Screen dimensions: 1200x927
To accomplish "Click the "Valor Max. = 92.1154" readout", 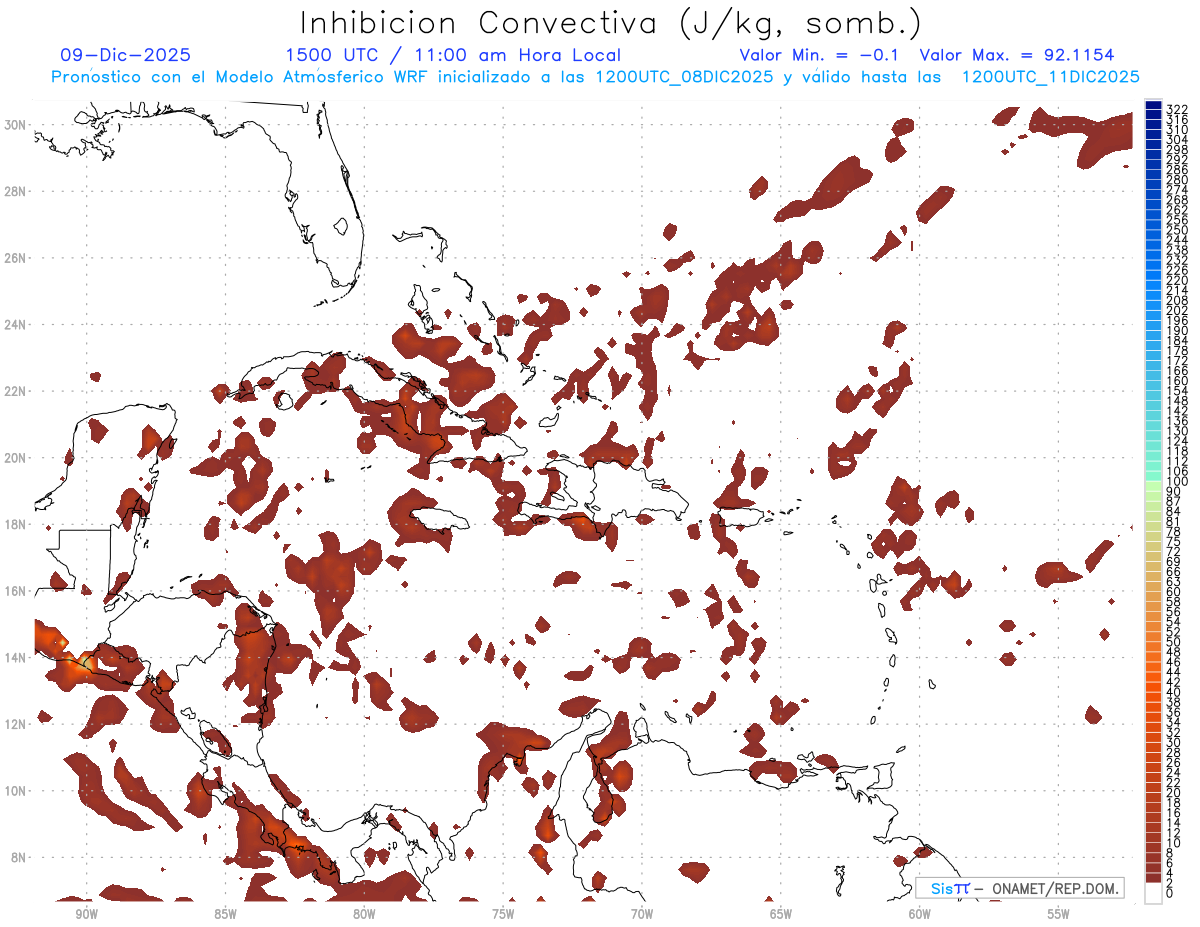I will pyautogui.click(x=1017, y=56).
